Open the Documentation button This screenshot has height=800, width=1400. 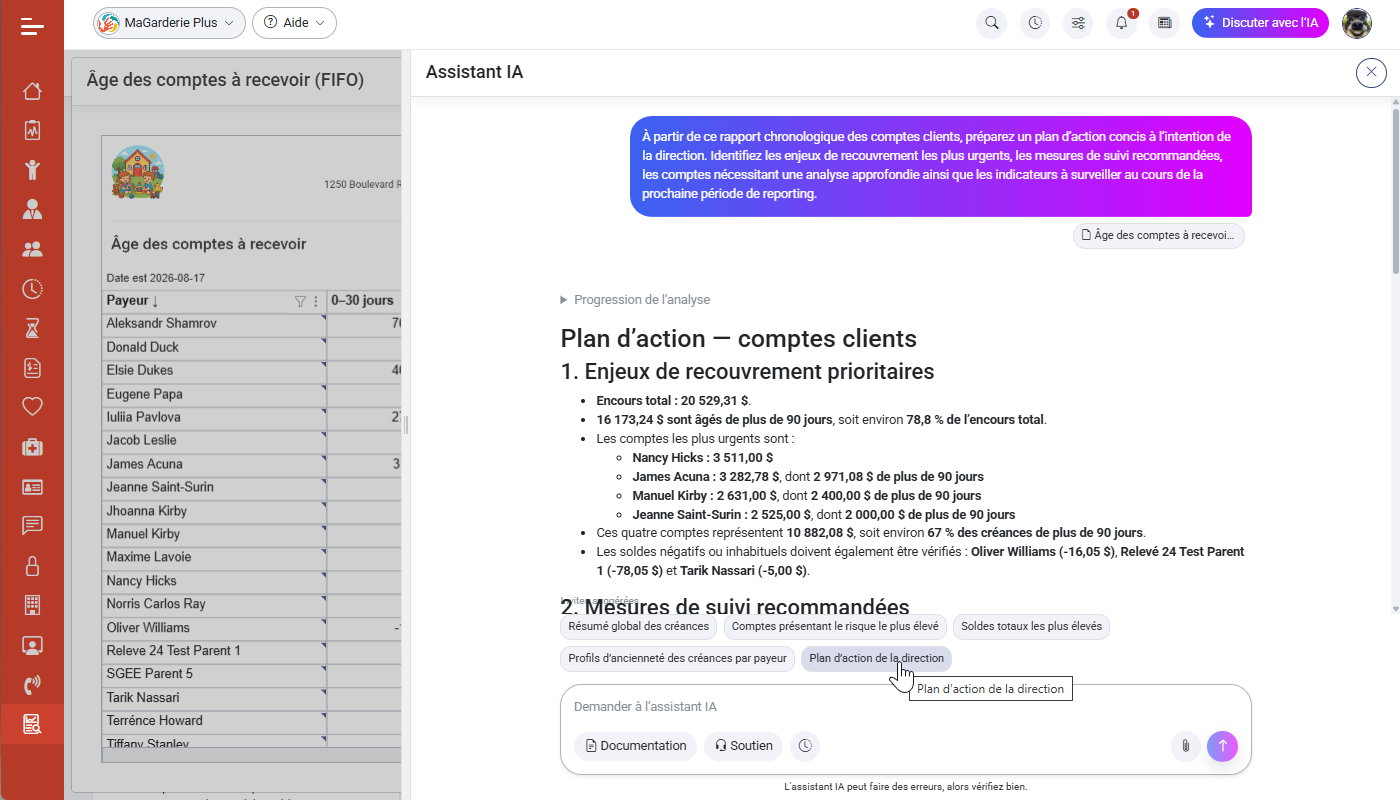[x=635, y=746]
